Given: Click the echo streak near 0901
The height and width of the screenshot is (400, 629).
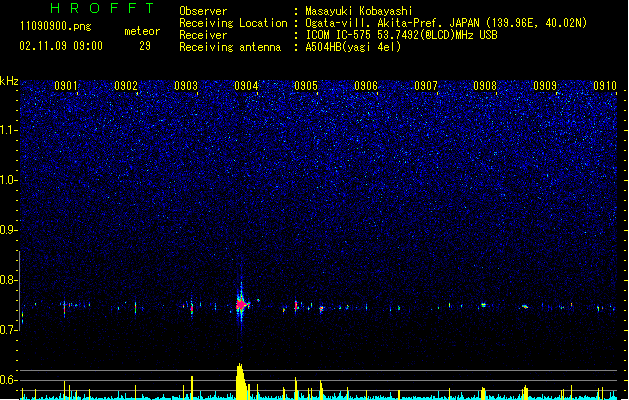Looking at the screenshot, I should point(64,308).
